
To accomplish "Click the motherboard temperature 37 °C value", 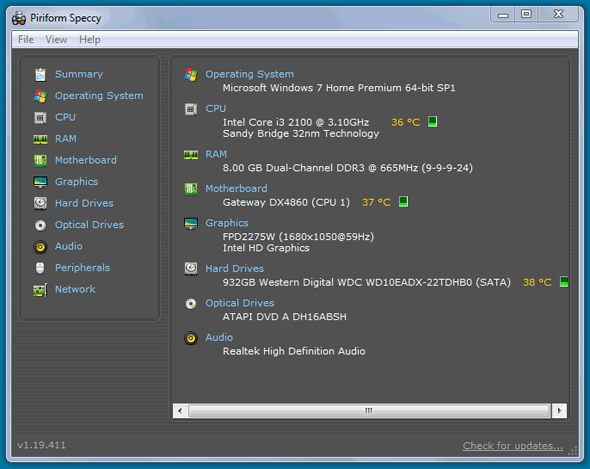I will 376,202.
